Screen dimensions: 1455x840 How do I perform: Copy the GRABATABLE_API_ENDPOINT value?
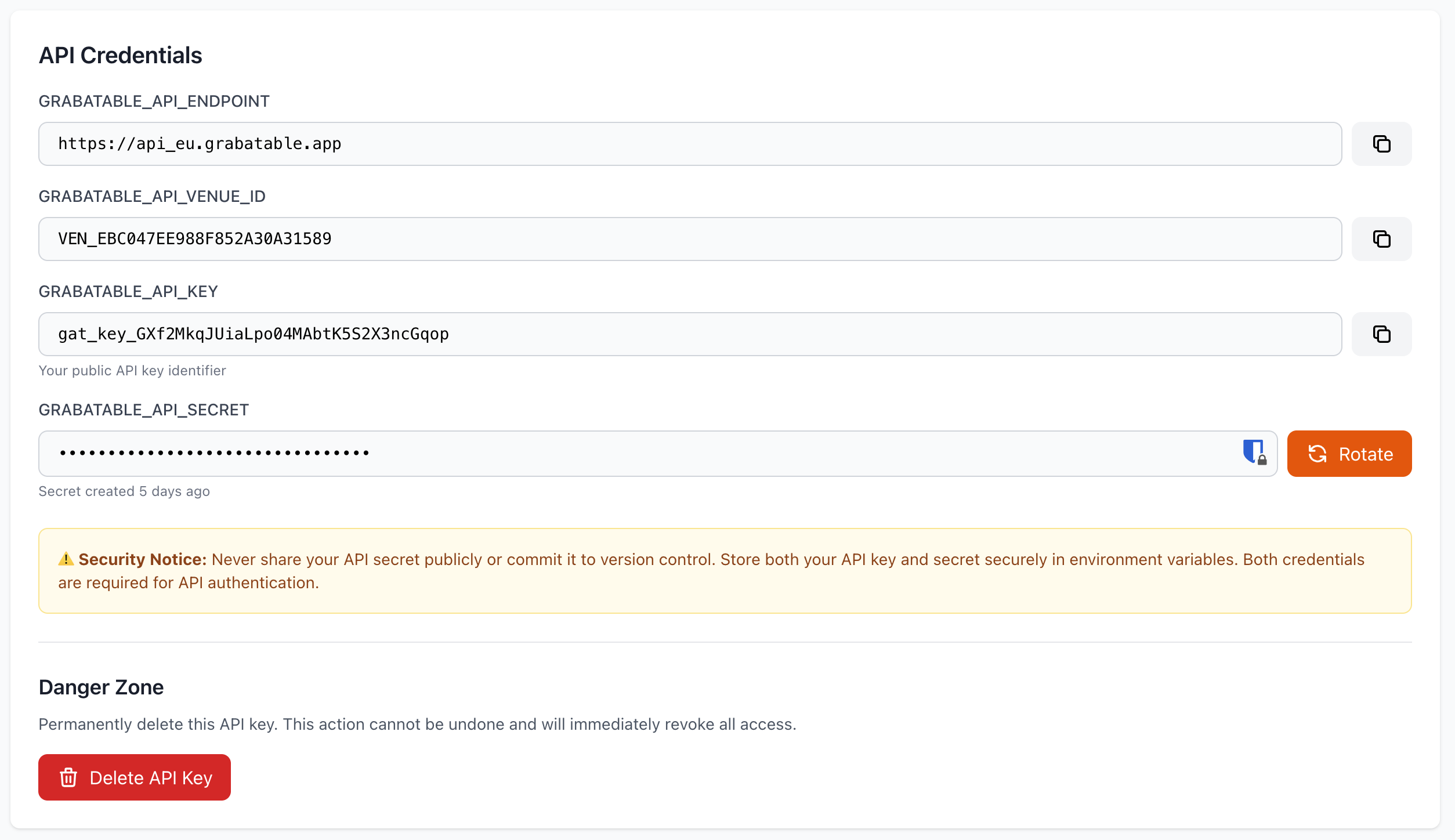pyautogui.click(x=1381, y=144)
